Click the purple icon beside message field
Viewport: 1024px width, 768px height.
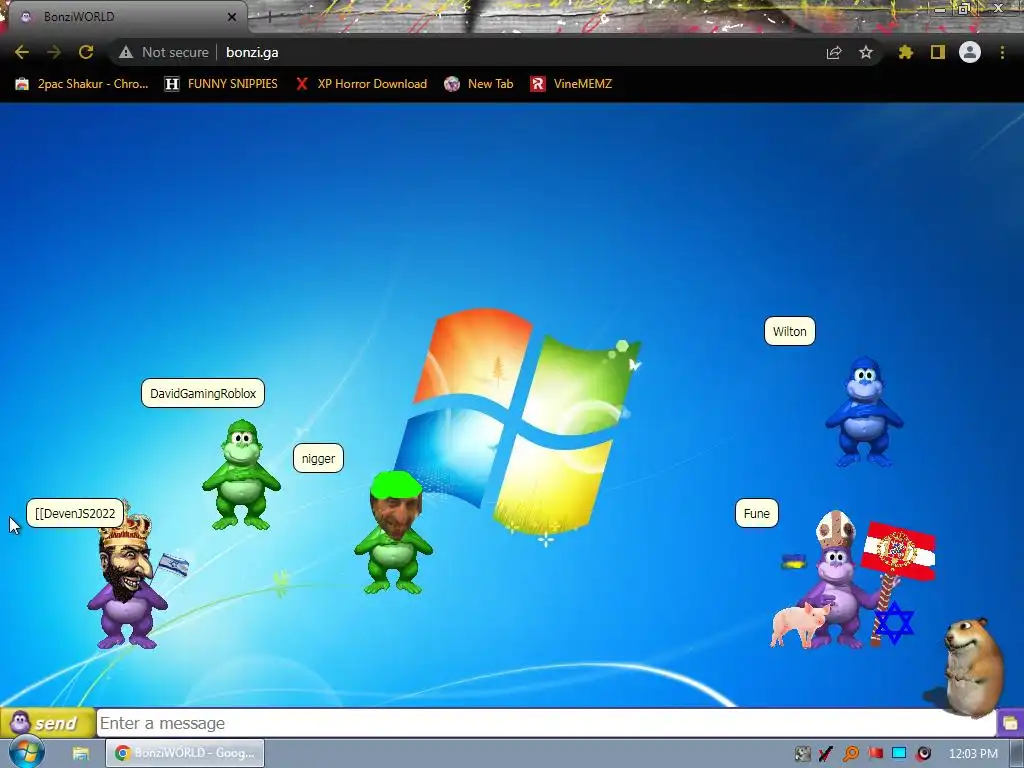click(1010, 723)
